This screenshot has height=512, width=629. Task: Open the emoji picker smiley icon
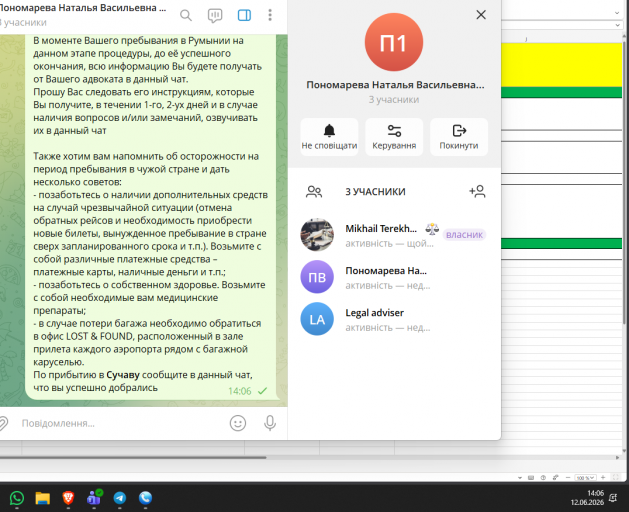point(238,423)
